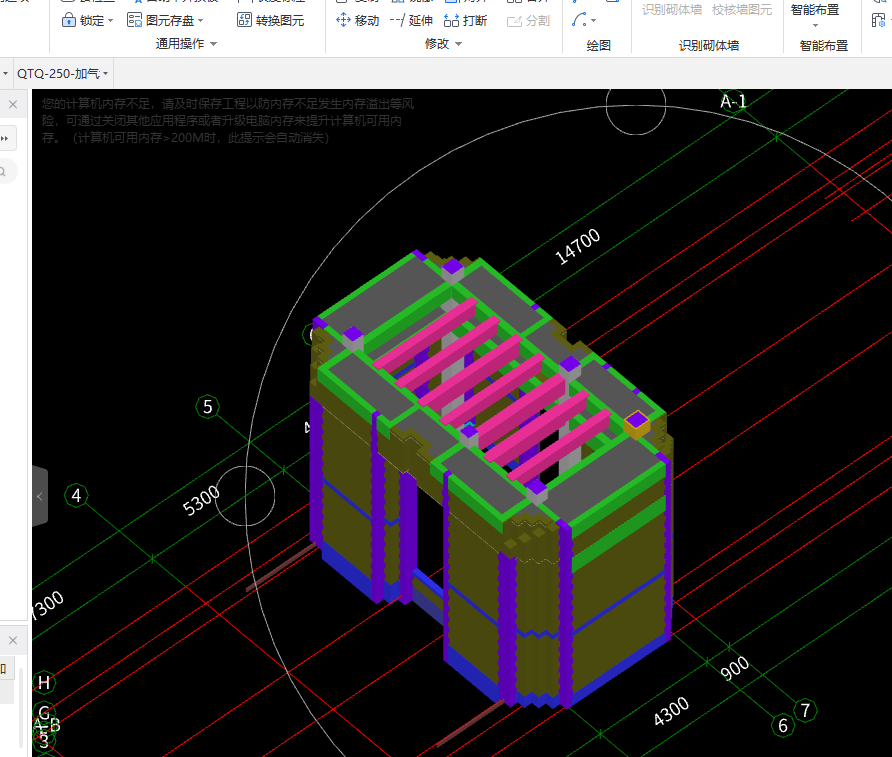Click the 转换图元 convert tool
The height and width of the screenshot is (757, 892).
tap(270, 20)
